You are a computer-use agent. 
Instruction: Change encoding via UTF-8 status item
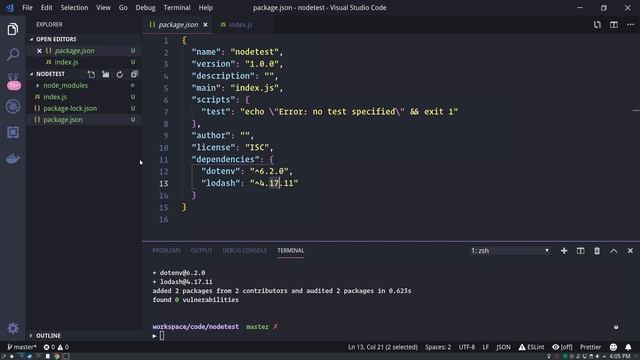467,347
